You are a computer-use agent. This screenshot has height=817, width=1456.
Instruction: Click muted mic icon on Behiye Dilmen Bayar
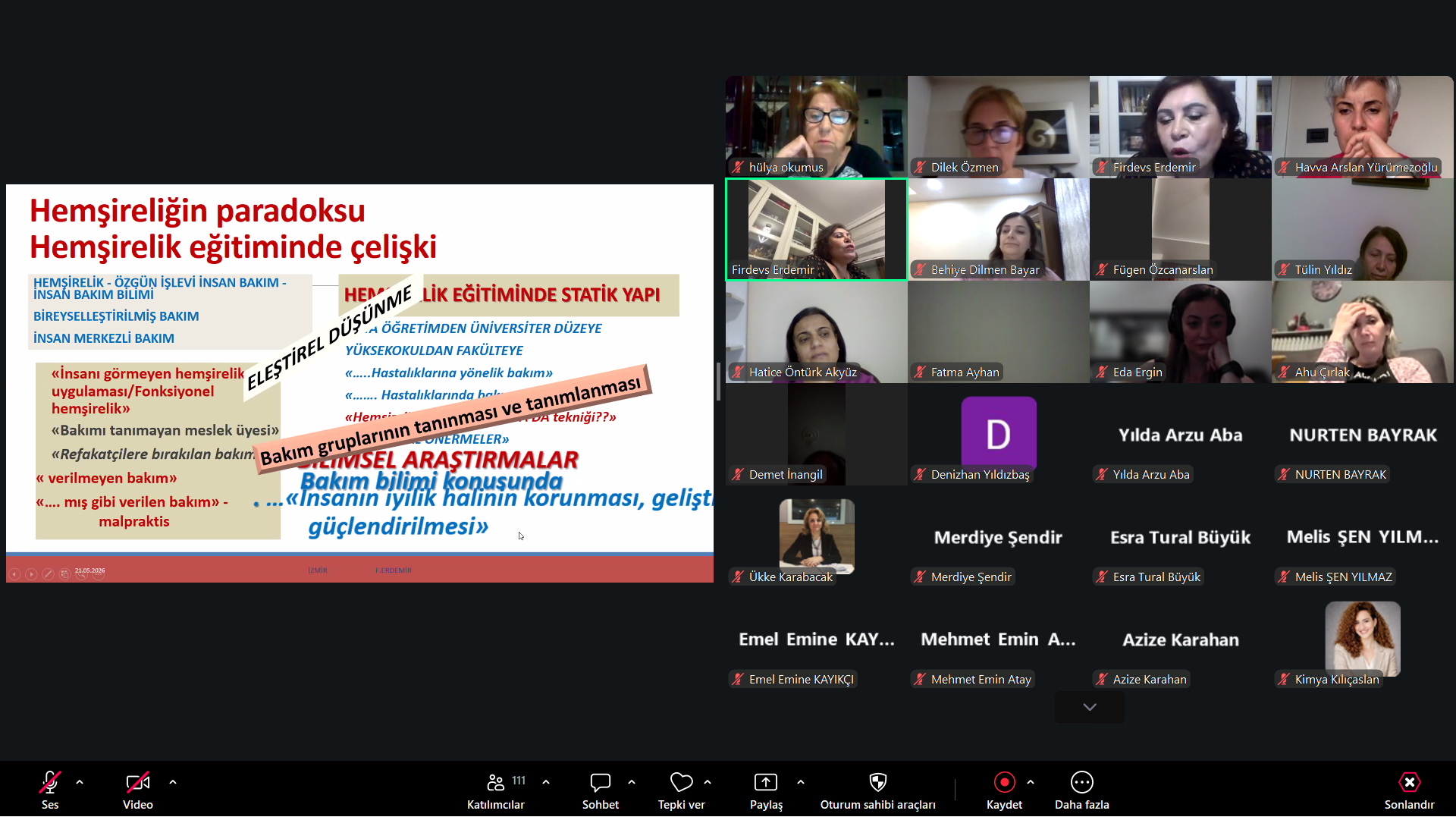[921, 269]
